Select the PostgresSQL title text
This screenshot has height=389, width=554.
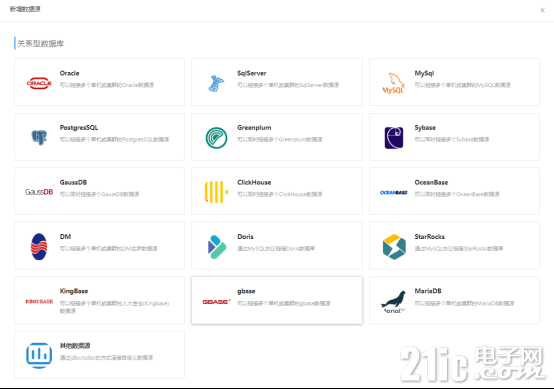point(79,128)
